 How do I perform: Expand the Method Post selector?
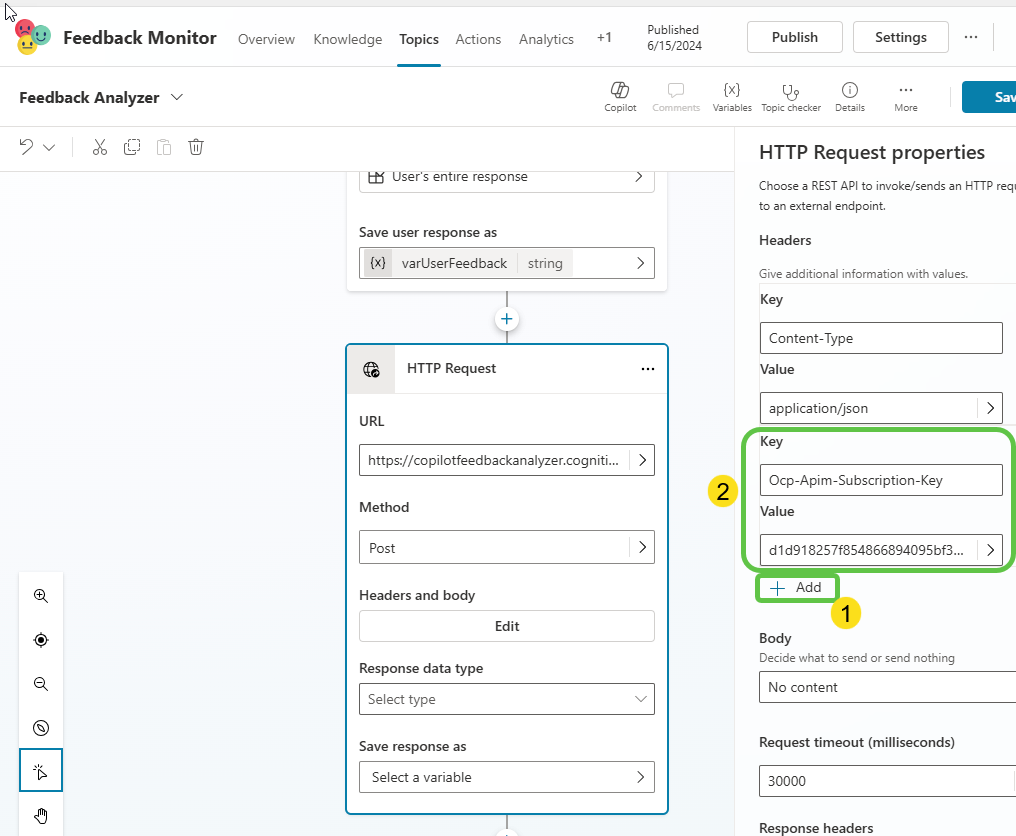point(641,548)
